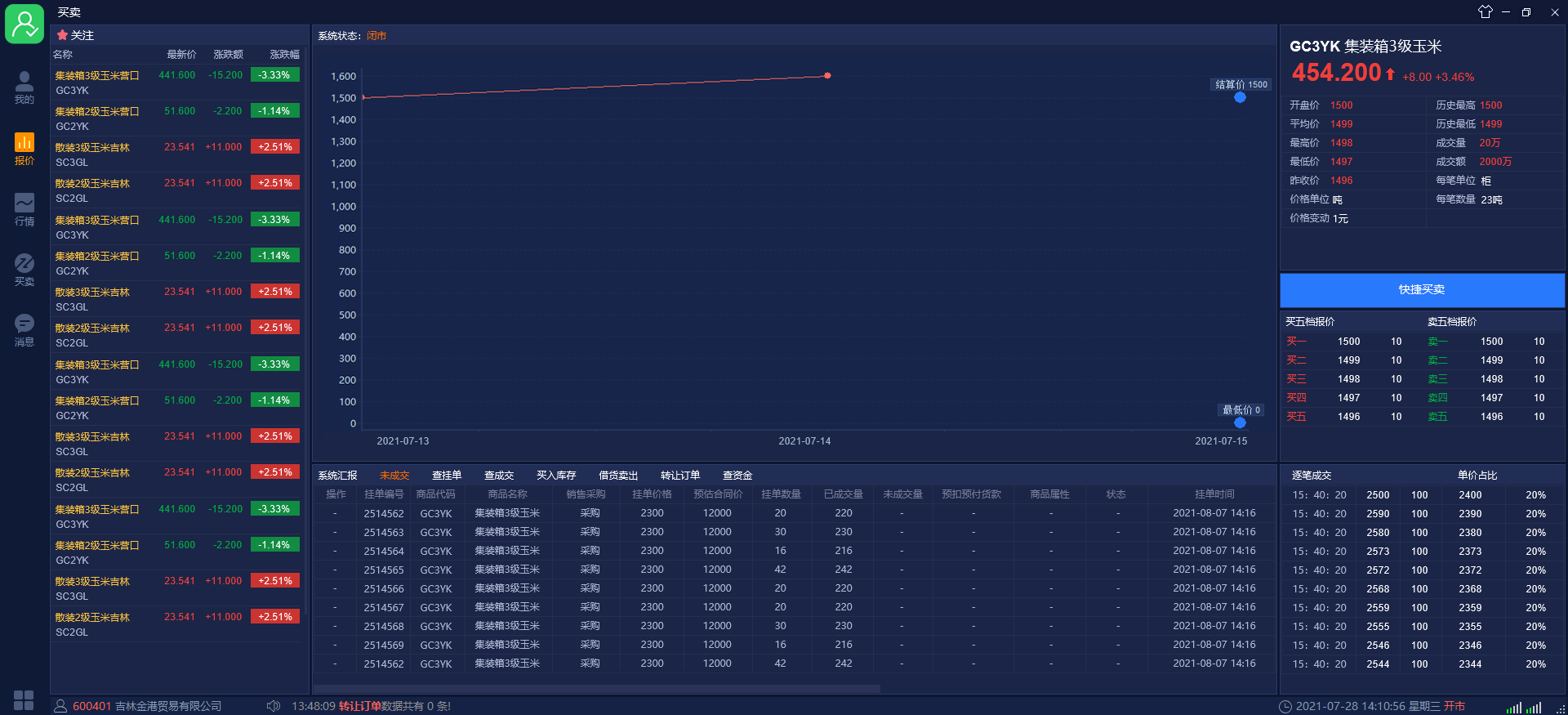Click the trade row priced 2573
The image size is (1568, 715).
1422,552
